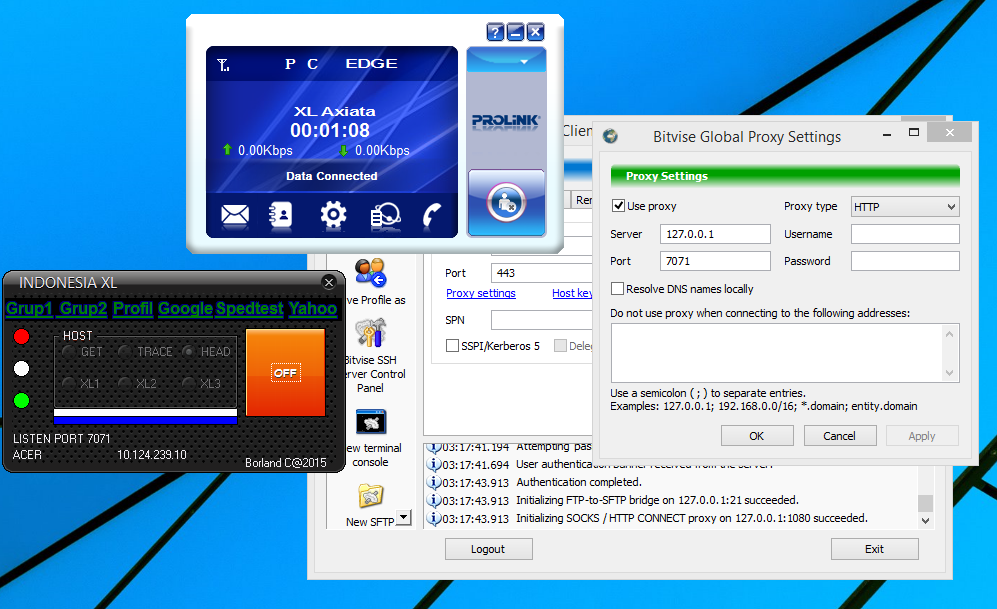The height and width of the screenshot is (609, 997).
Task: Open the New SFTP window icon
Action: pyautogui.click(x=371, y=496)
